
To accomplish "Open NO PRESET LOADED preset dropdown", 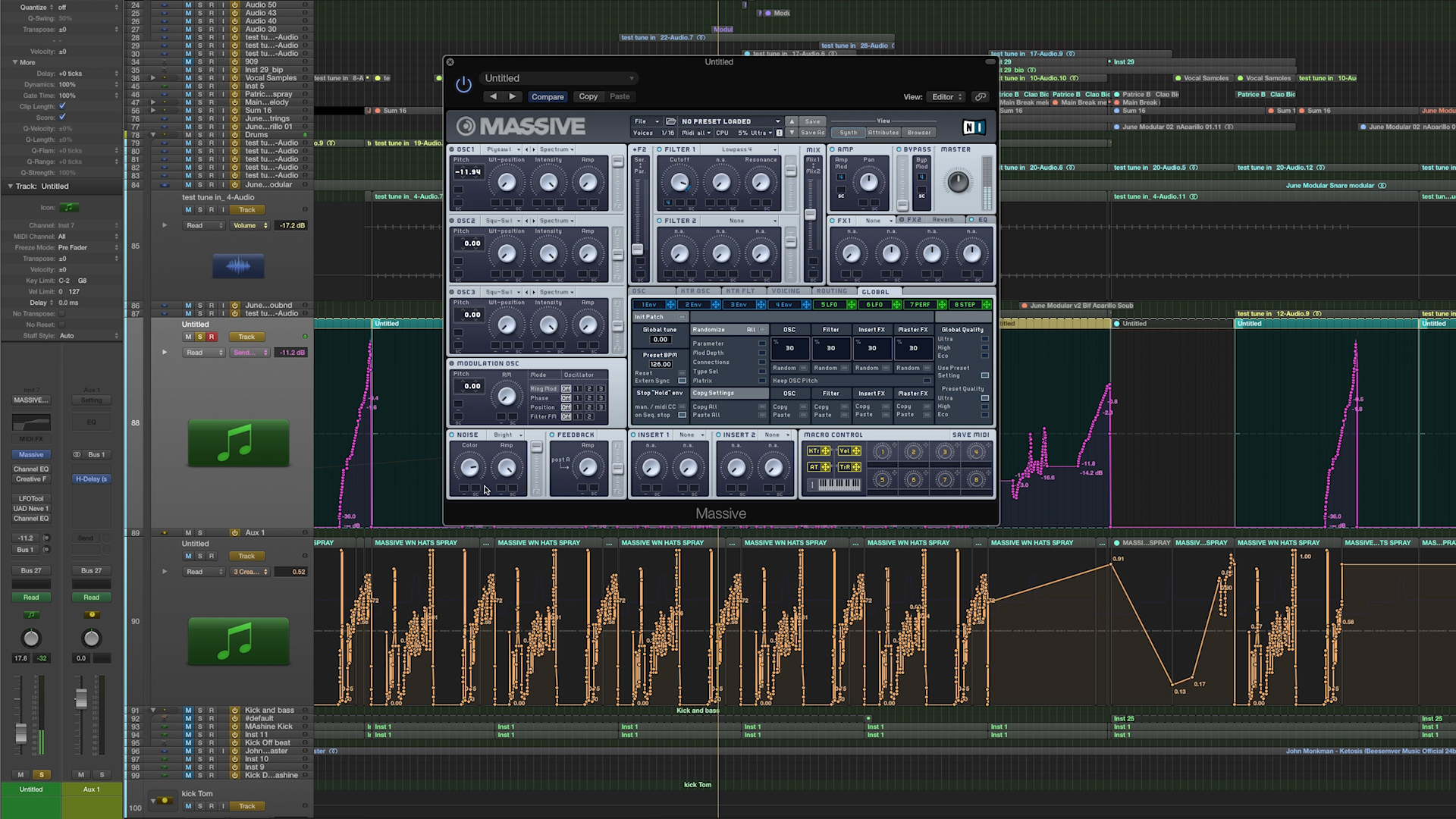I will 730,121.
